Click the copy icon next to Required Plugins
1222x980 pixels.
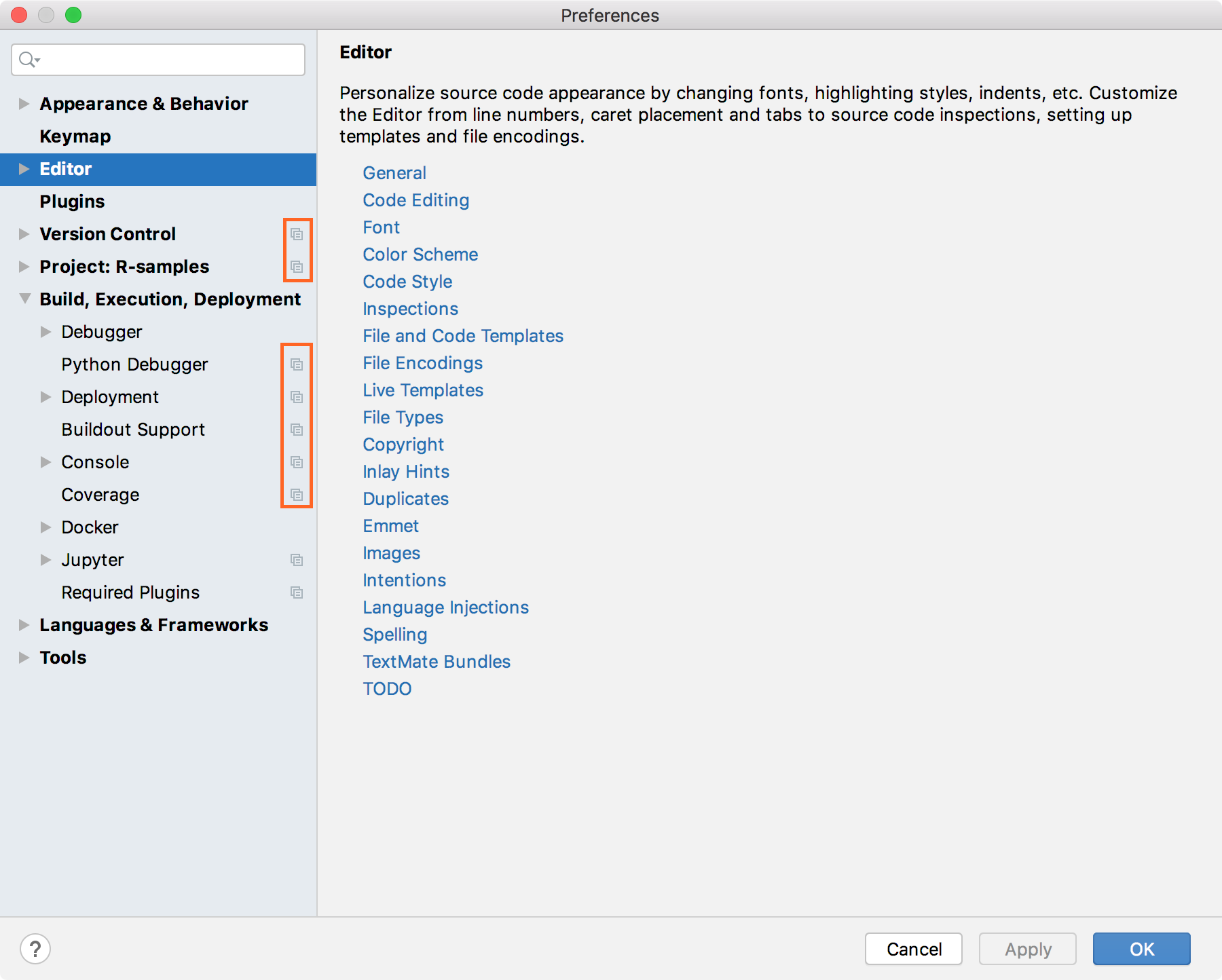pos(297,592)
